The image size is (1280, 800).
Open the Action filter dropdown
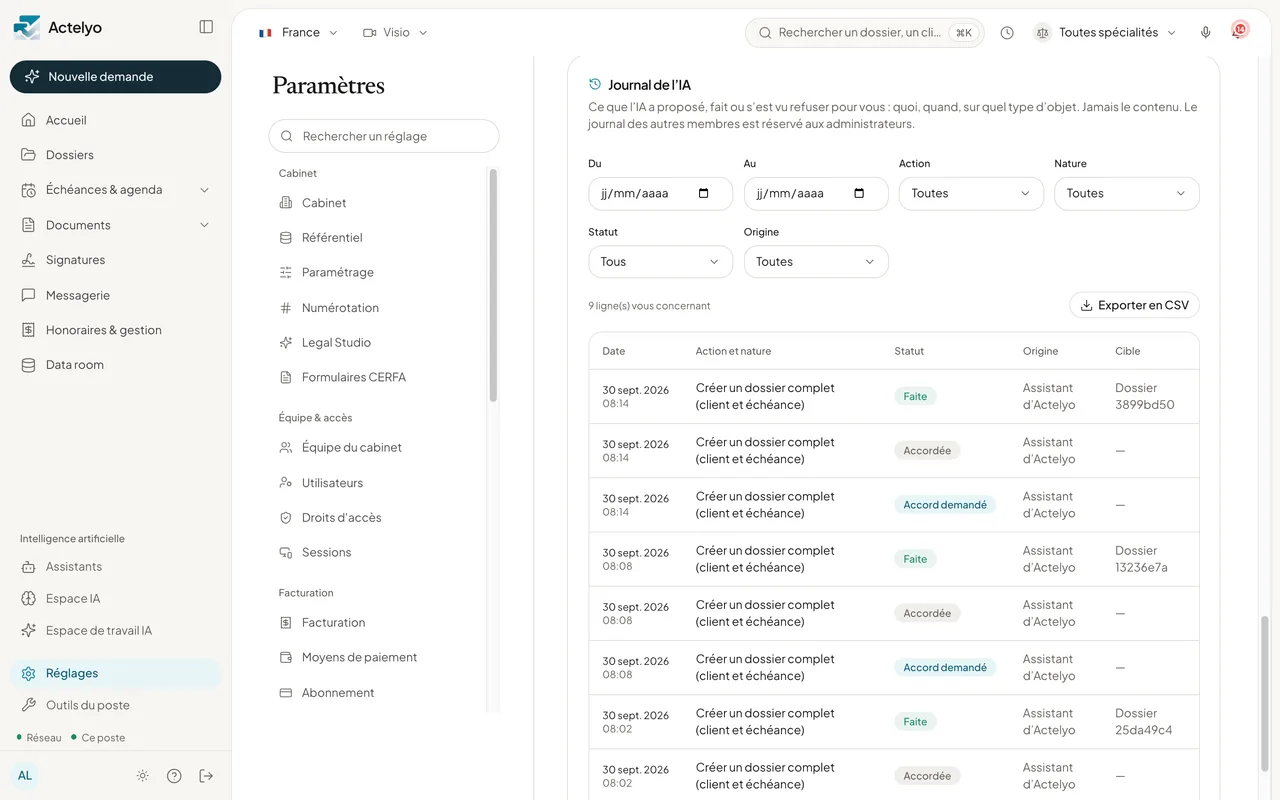pos(971,194)
